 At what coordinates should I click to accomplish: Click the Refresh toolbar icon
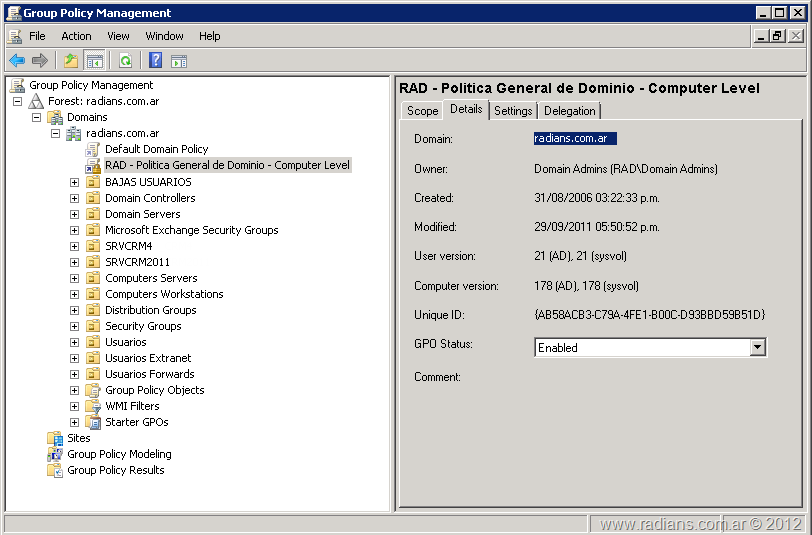tap(125, 61)
